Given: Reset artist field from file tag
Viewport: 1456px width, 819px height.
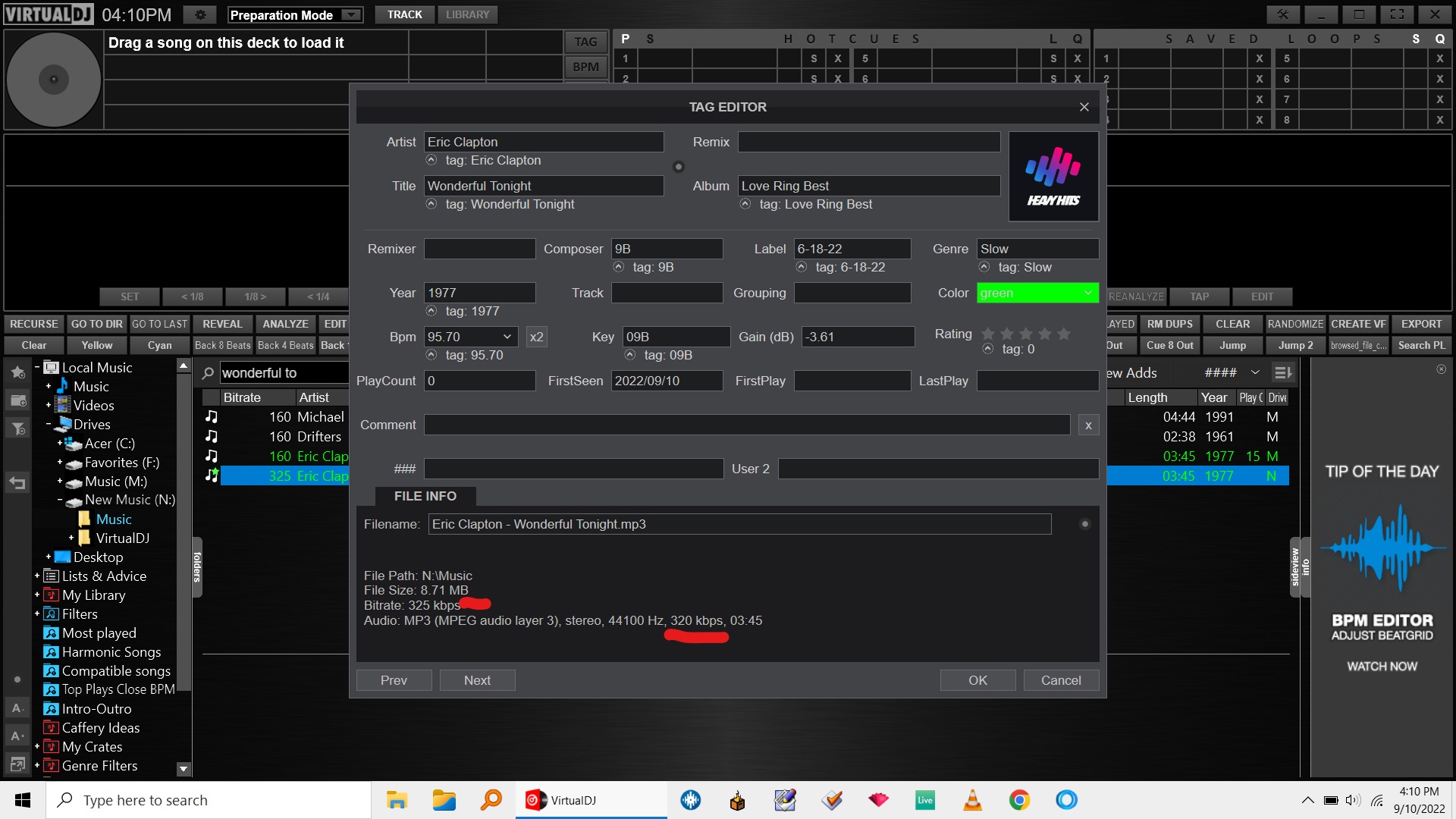Looking at the screenshot, I should coord(431,160).
